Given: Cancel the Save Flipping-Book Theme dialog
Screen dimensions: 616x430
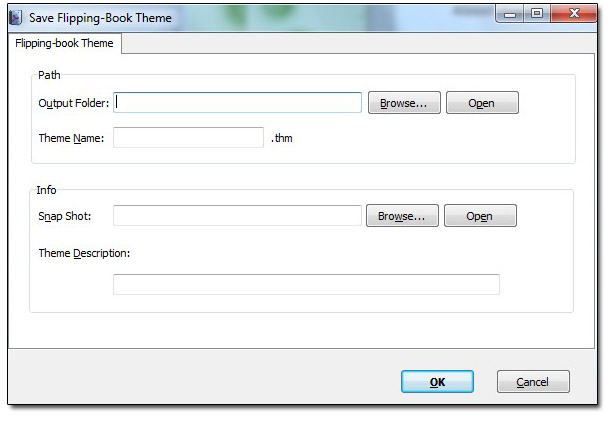Looking at the screenshot, I should pyautogui.click(x=533, y=381).
